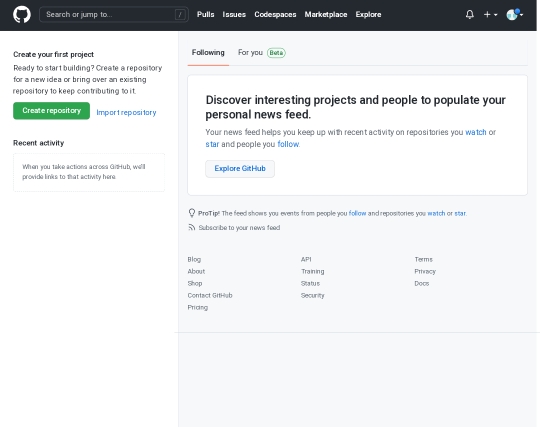Click the Beta badge label

click(276, 53)
